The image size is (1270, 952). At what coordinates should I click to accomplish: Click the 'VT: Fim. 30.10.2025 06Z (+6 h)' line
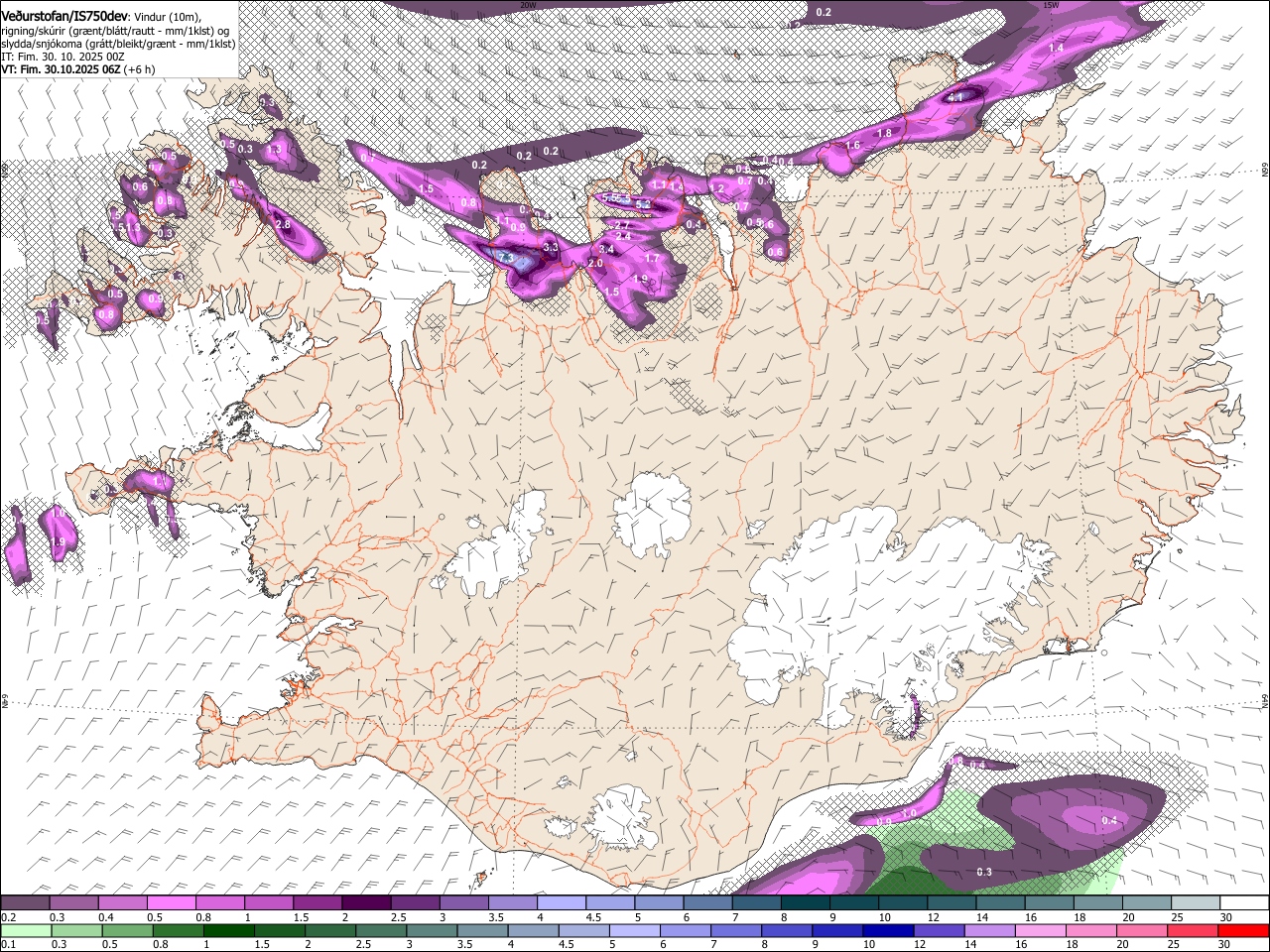pyautogui.click(x=77, y=69)
